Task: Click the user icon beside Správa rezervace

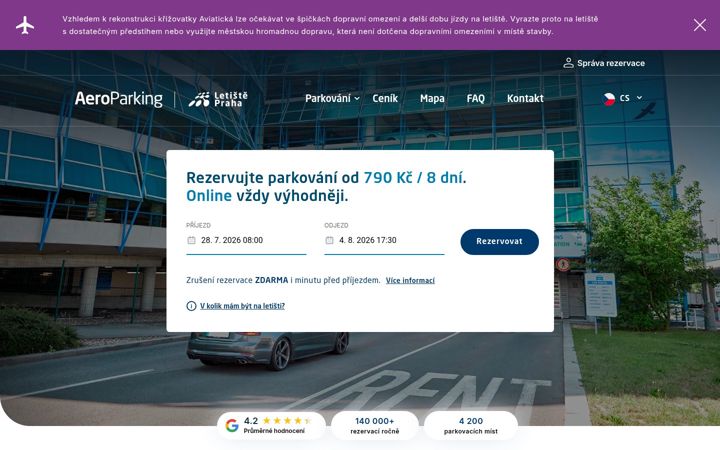Action: click(568, 63)
